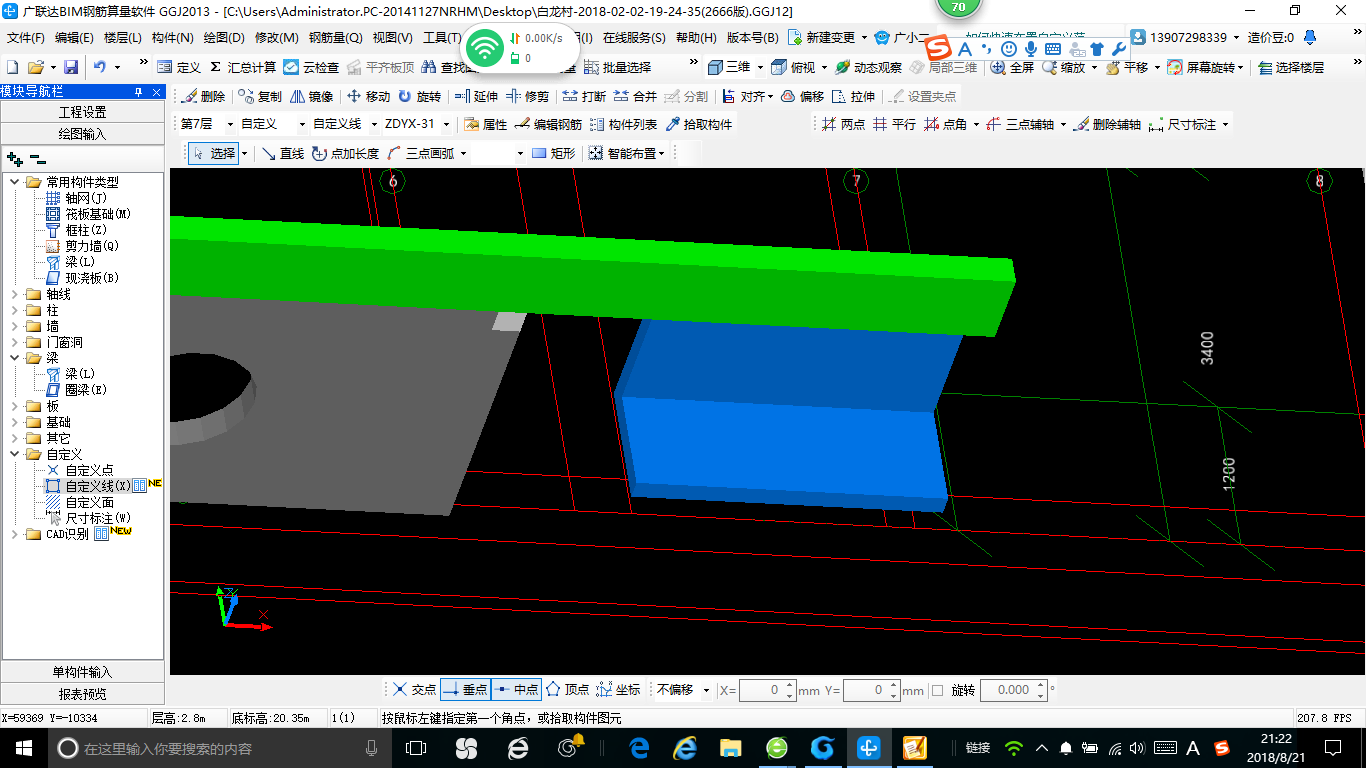Select 点加长度 point-plus-length tool
This screenshot has width=1366, height=768.
[x=345, y=153]
